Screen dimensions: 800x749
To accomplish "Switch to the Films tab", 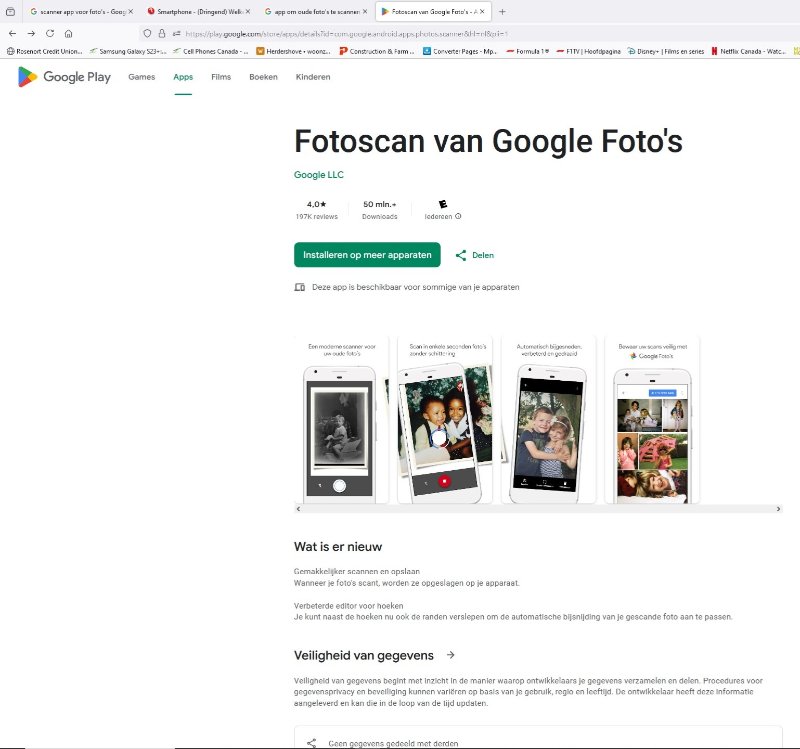I will 220,77.
